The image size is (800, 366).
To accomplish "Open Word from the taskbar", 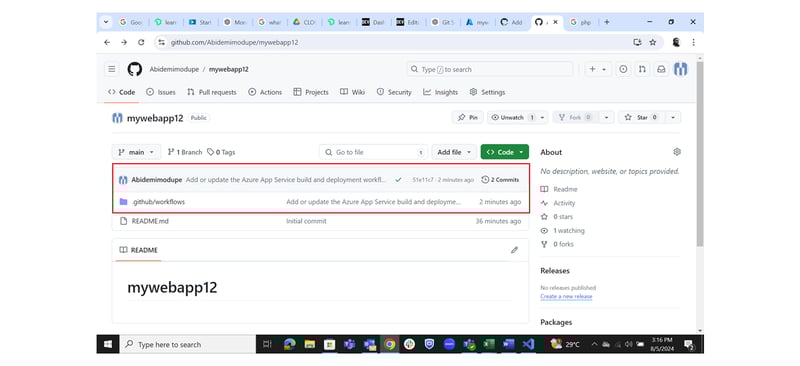I will point(508,345).
